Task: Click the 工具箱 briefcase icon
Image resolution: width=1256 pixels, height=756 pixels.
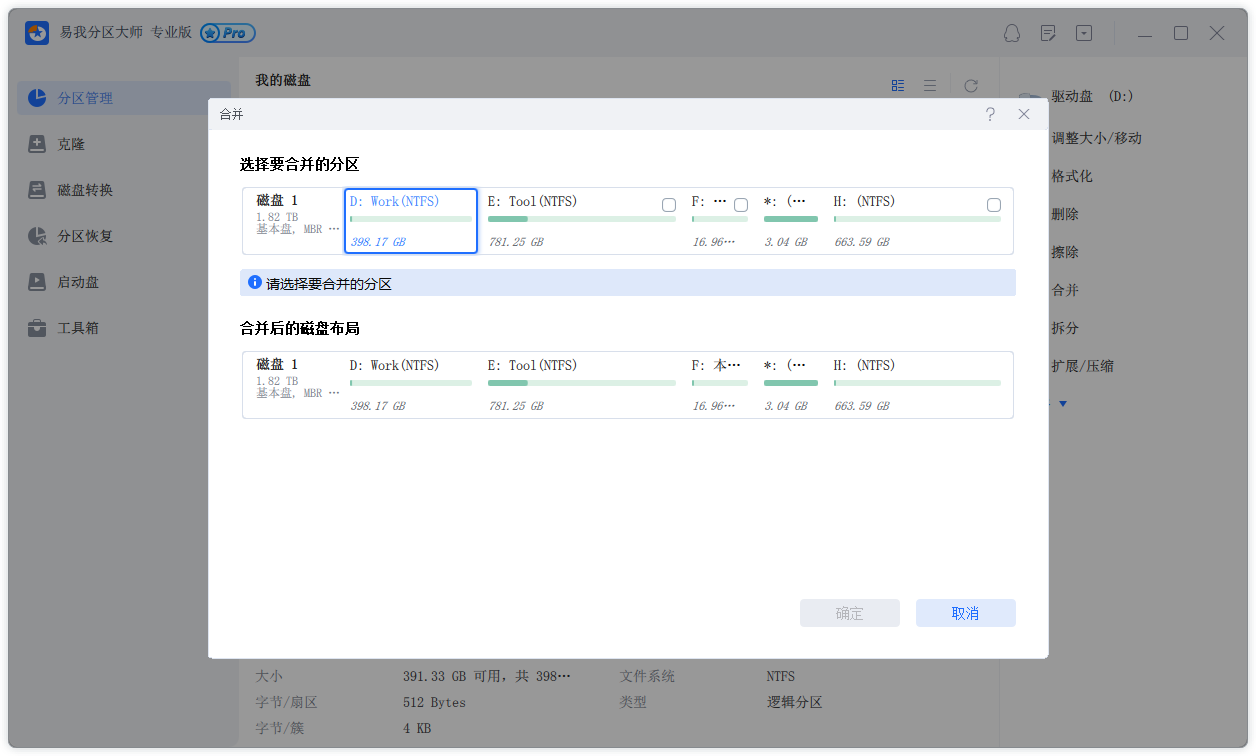Action: (37, 328)
